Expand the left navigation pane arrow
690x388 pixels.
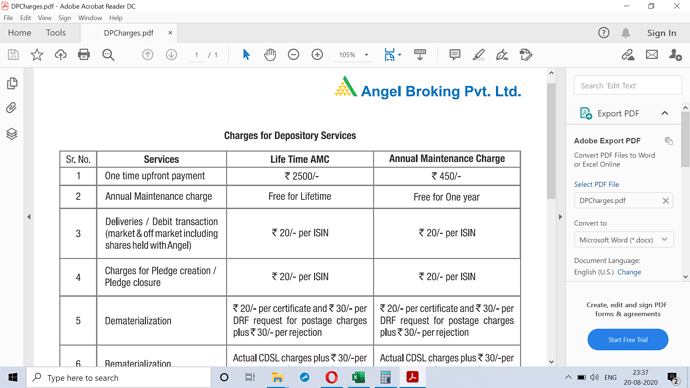pyautogui.click(x=29, y=216)
